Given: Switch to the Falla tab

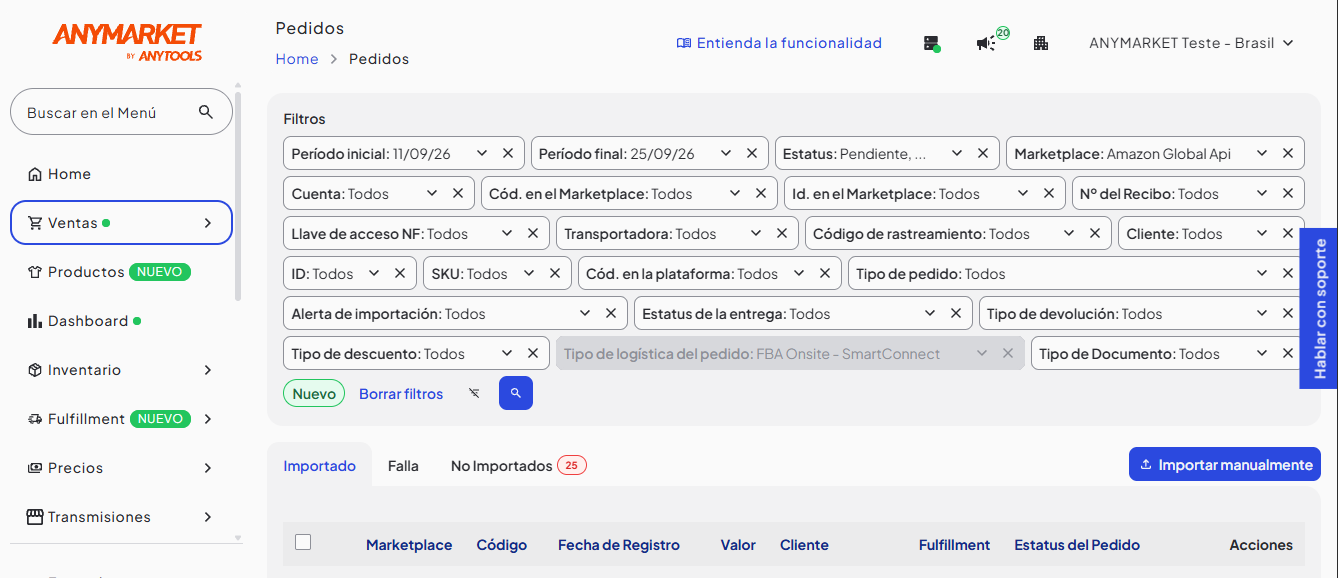Looking at the screenshot, I should (403, 466).
